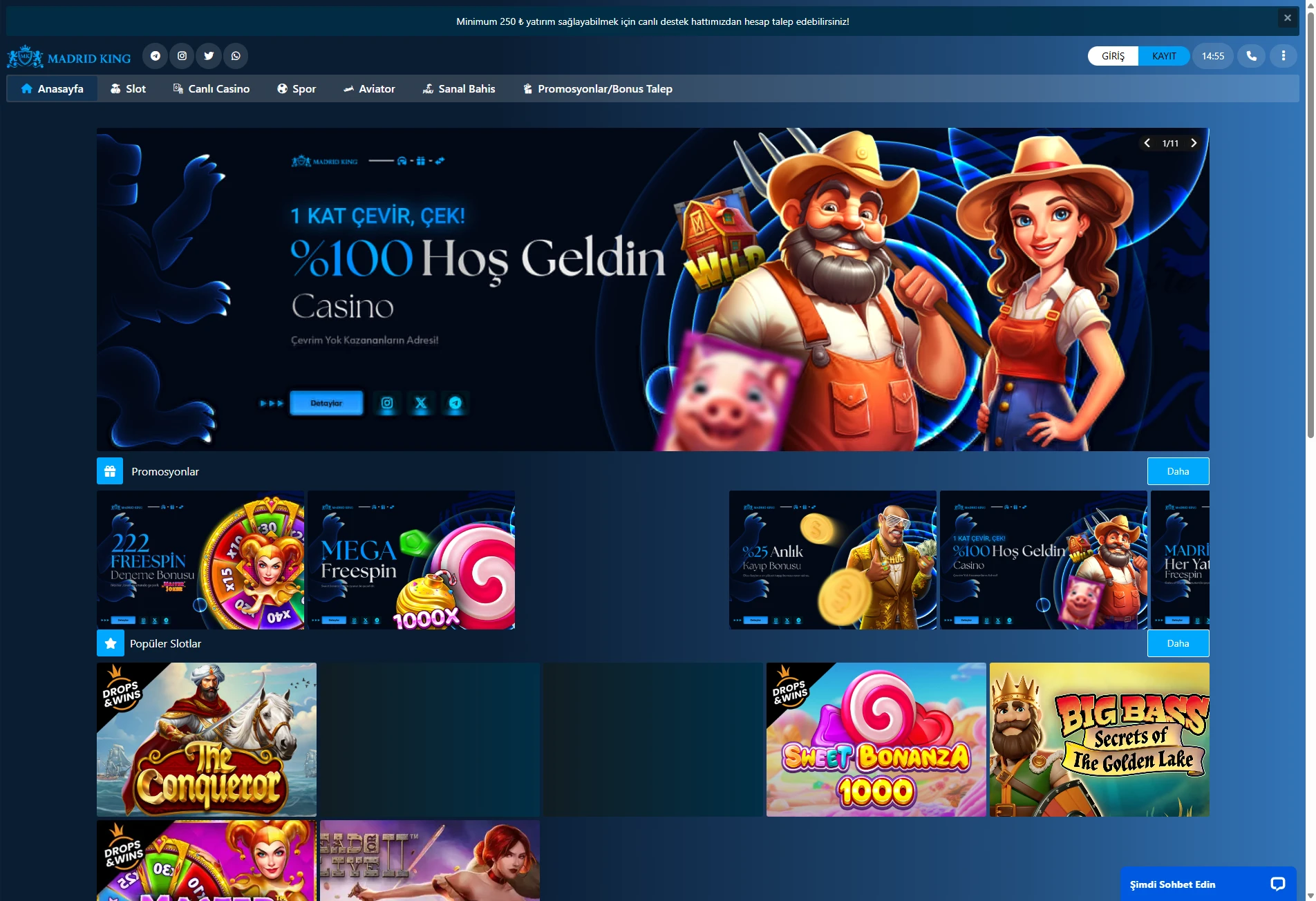Click the Popüler Slotlar section heading
This screenshot has width=1316, height=901.
pyautogui.click(x=166, y=643)
